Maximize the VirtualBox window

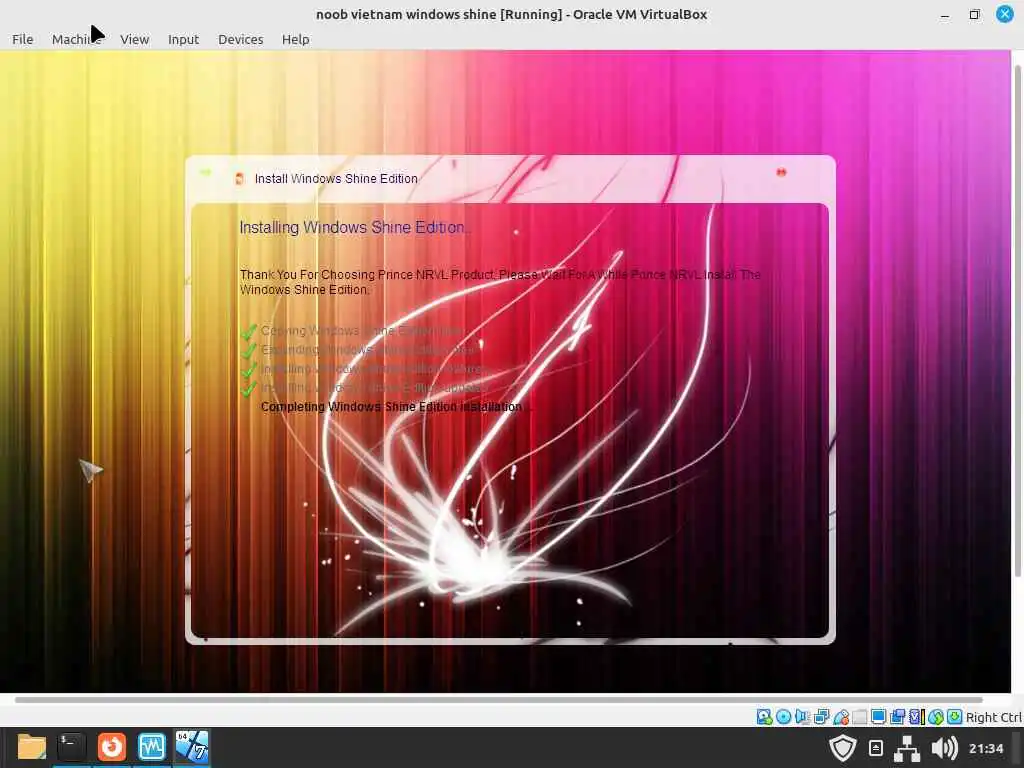pyautogui.click(x=974, y=14)
